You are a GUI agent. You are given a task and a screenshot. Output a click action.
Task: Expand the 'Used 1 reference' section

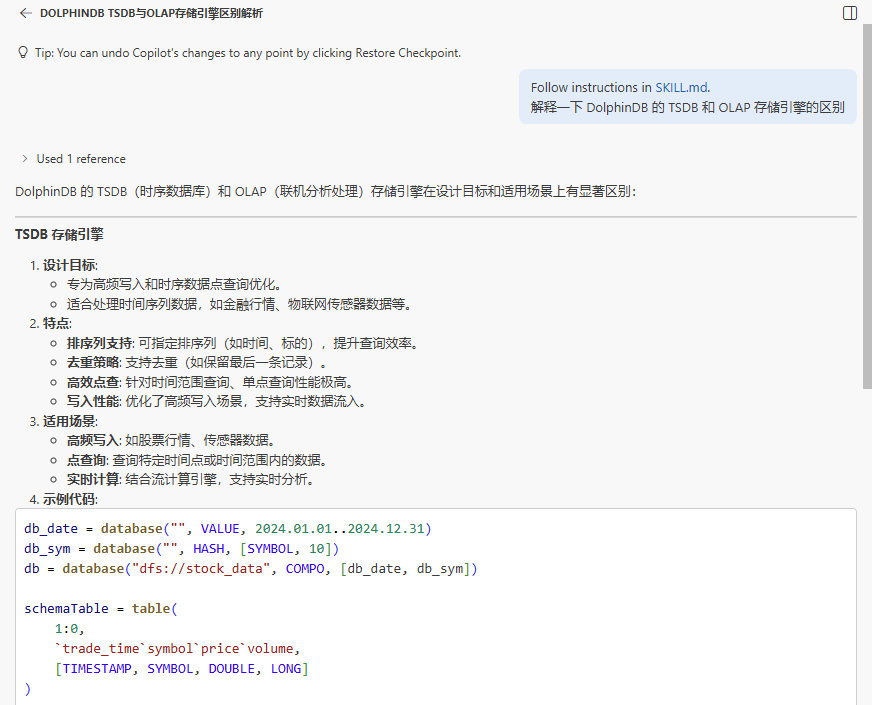(x=73, y=159)
